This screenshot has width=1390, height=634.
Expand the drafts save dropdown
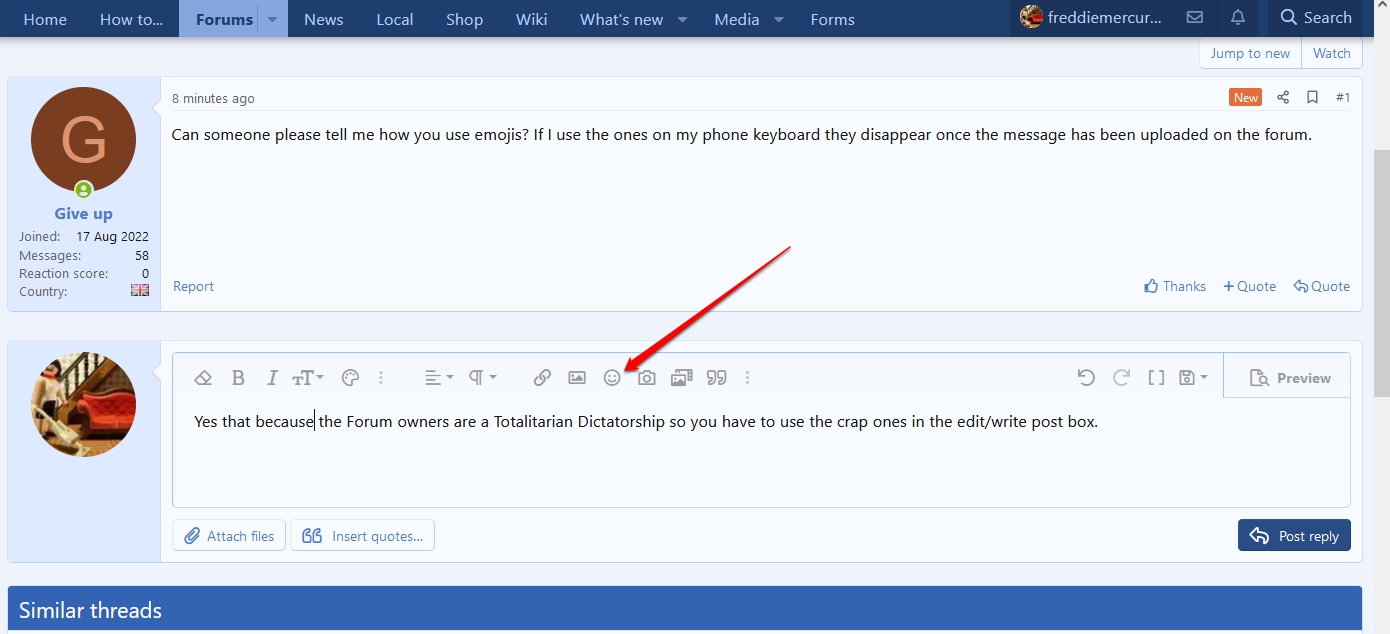pyautogui.click(x=1193, y=378)
